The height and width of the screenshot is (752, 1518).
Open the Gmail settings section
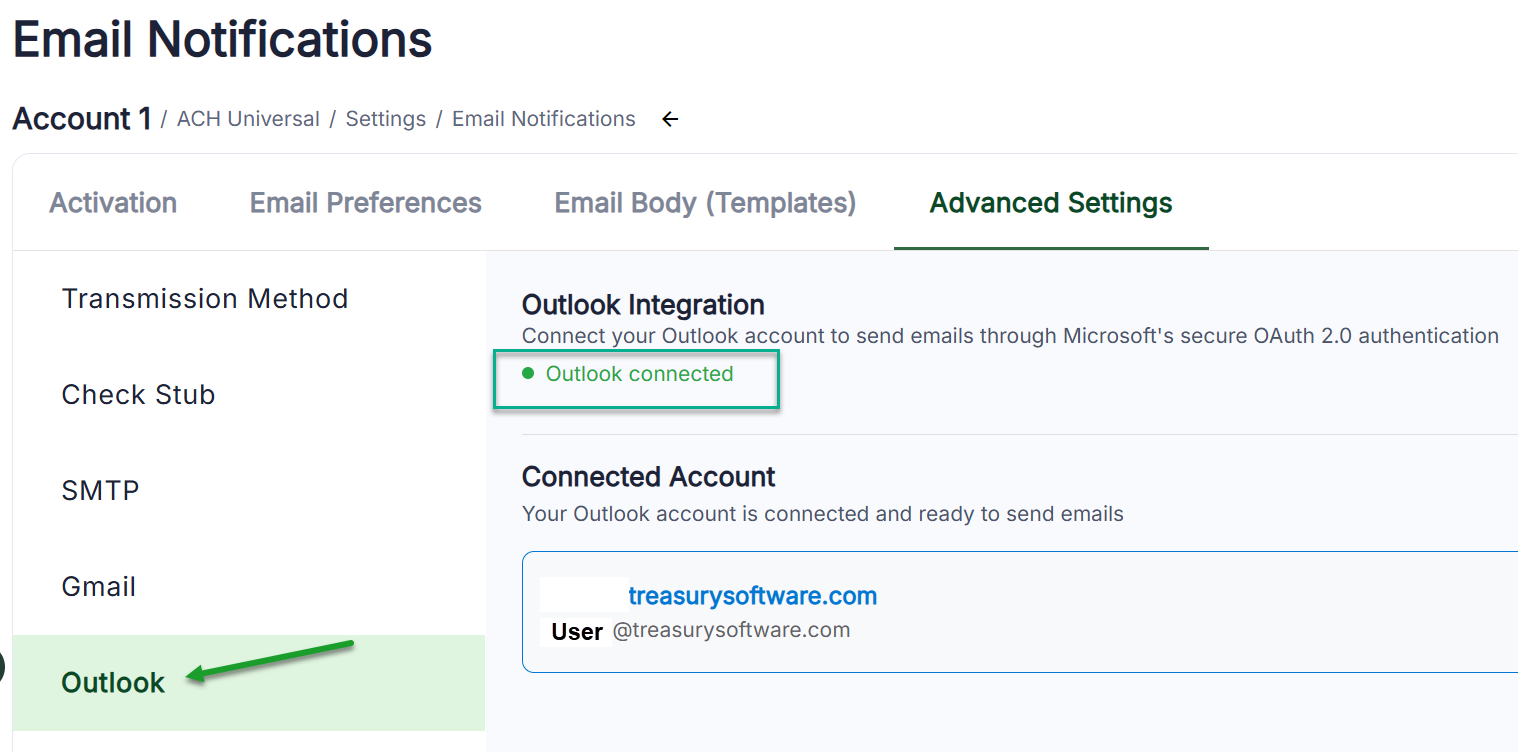[98, 587]
